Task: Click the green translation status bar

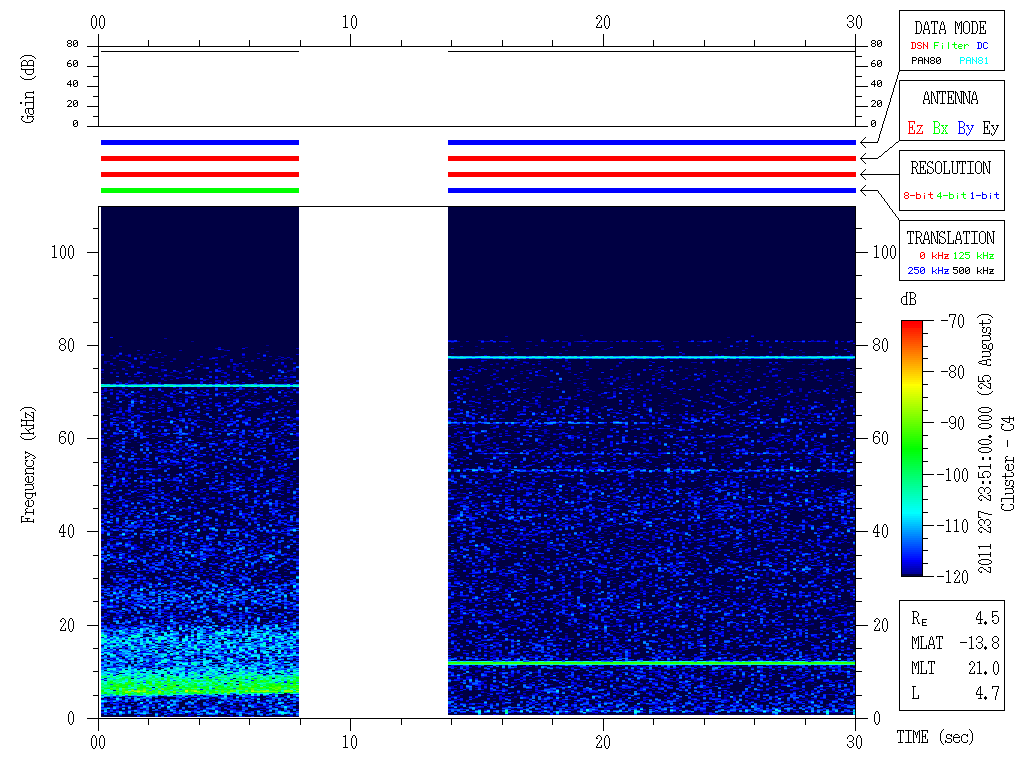Action: [x=200, y=191]
